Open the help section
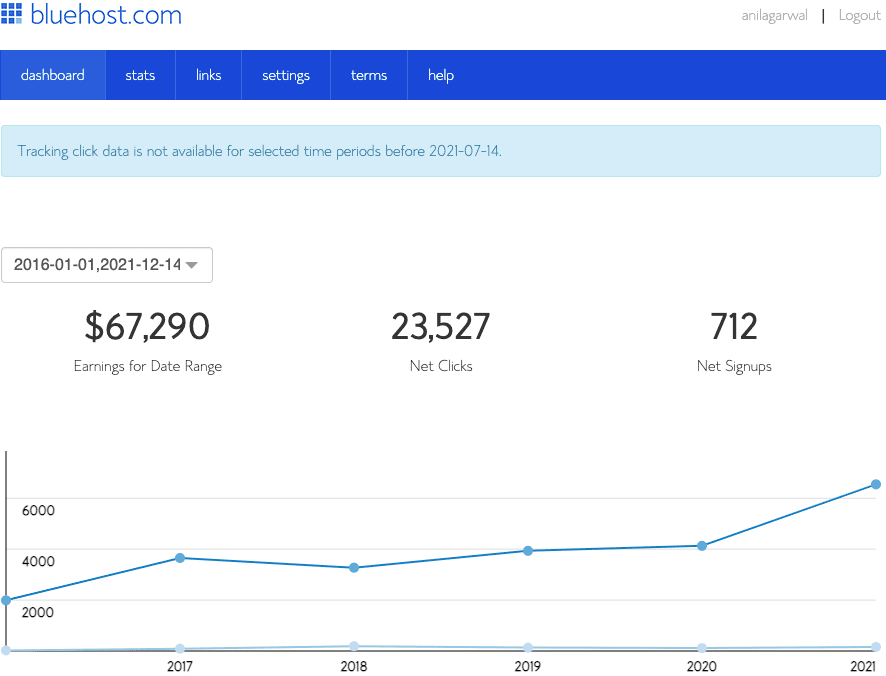 tap(440, 74)
